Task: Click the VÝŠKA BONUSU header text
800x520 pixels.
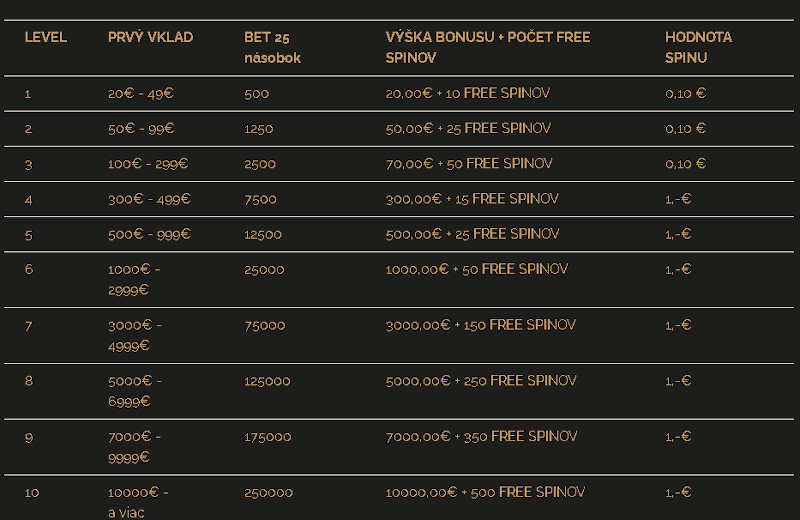Action: [440, 37]
